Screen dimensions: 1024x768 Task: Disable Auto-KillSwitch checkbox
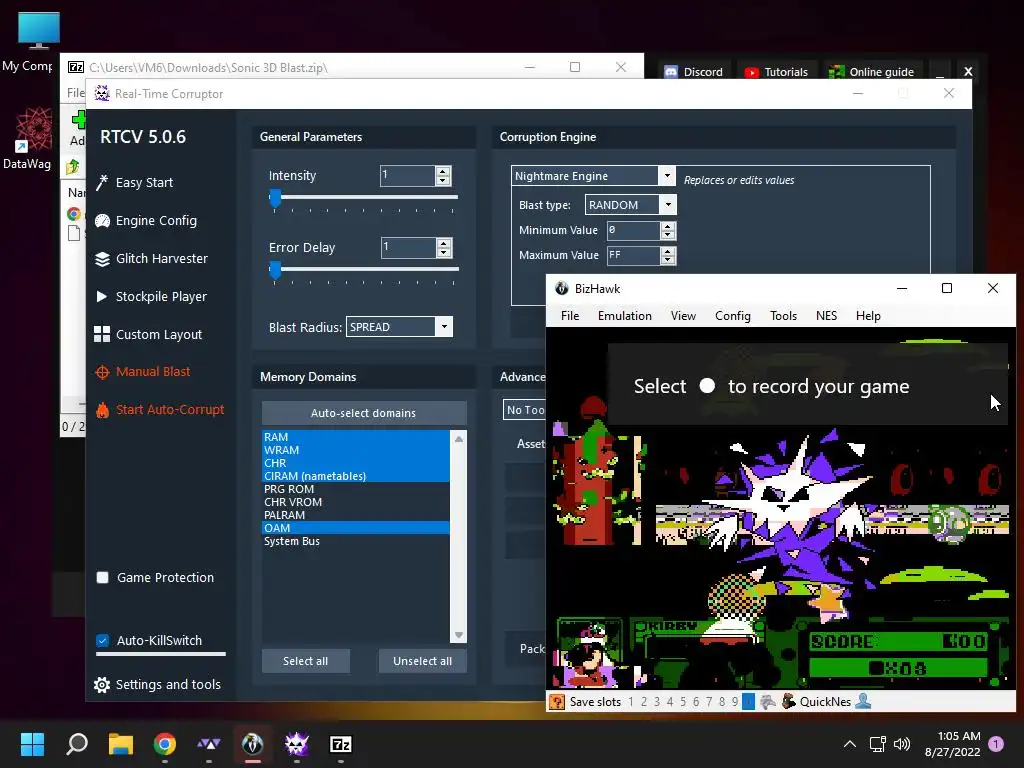pyautogui.click(x=103, y=641)
